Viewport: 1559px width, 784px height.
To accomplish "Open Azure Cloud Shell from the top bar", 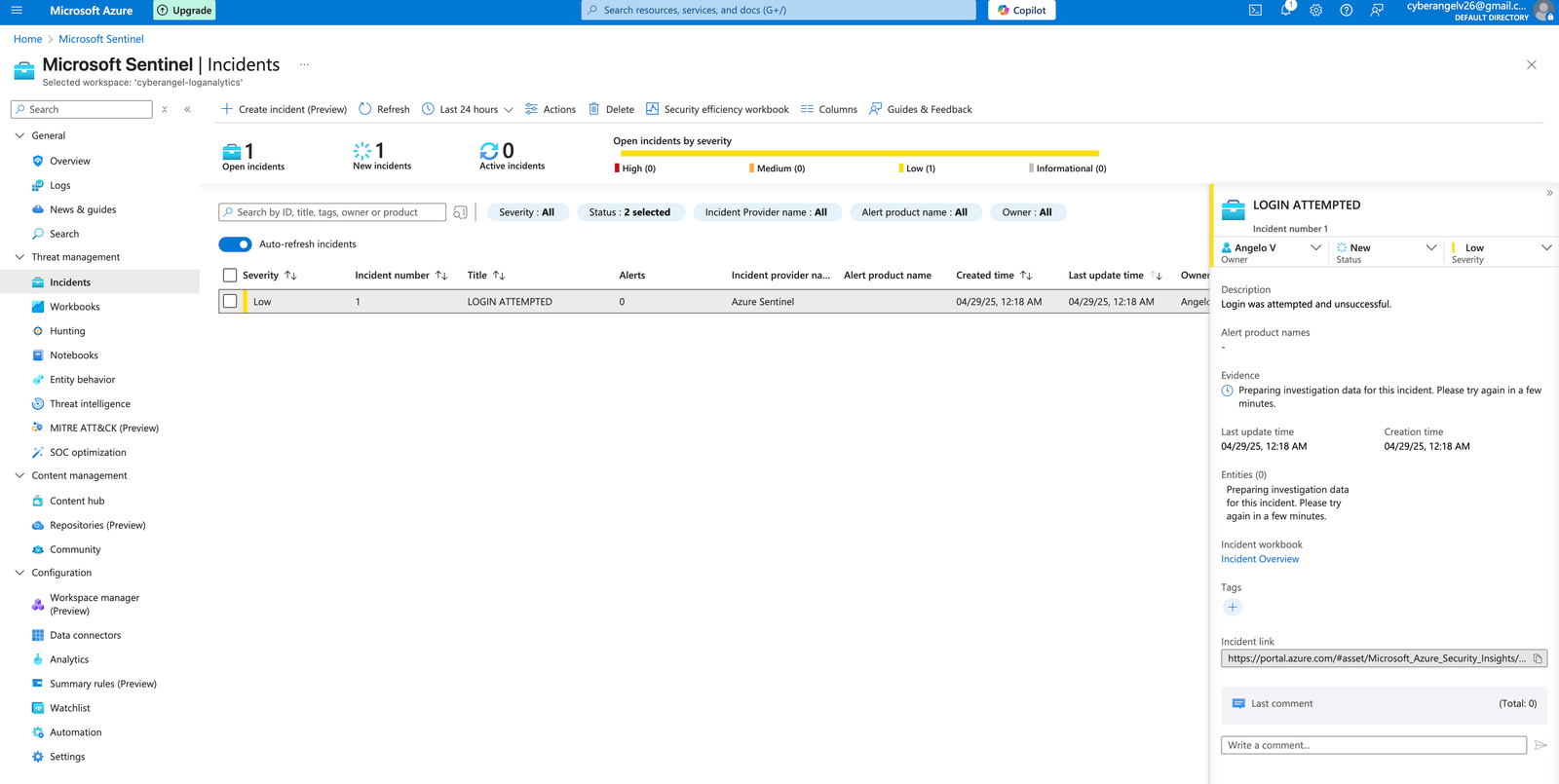I will tap(1255, 11).
